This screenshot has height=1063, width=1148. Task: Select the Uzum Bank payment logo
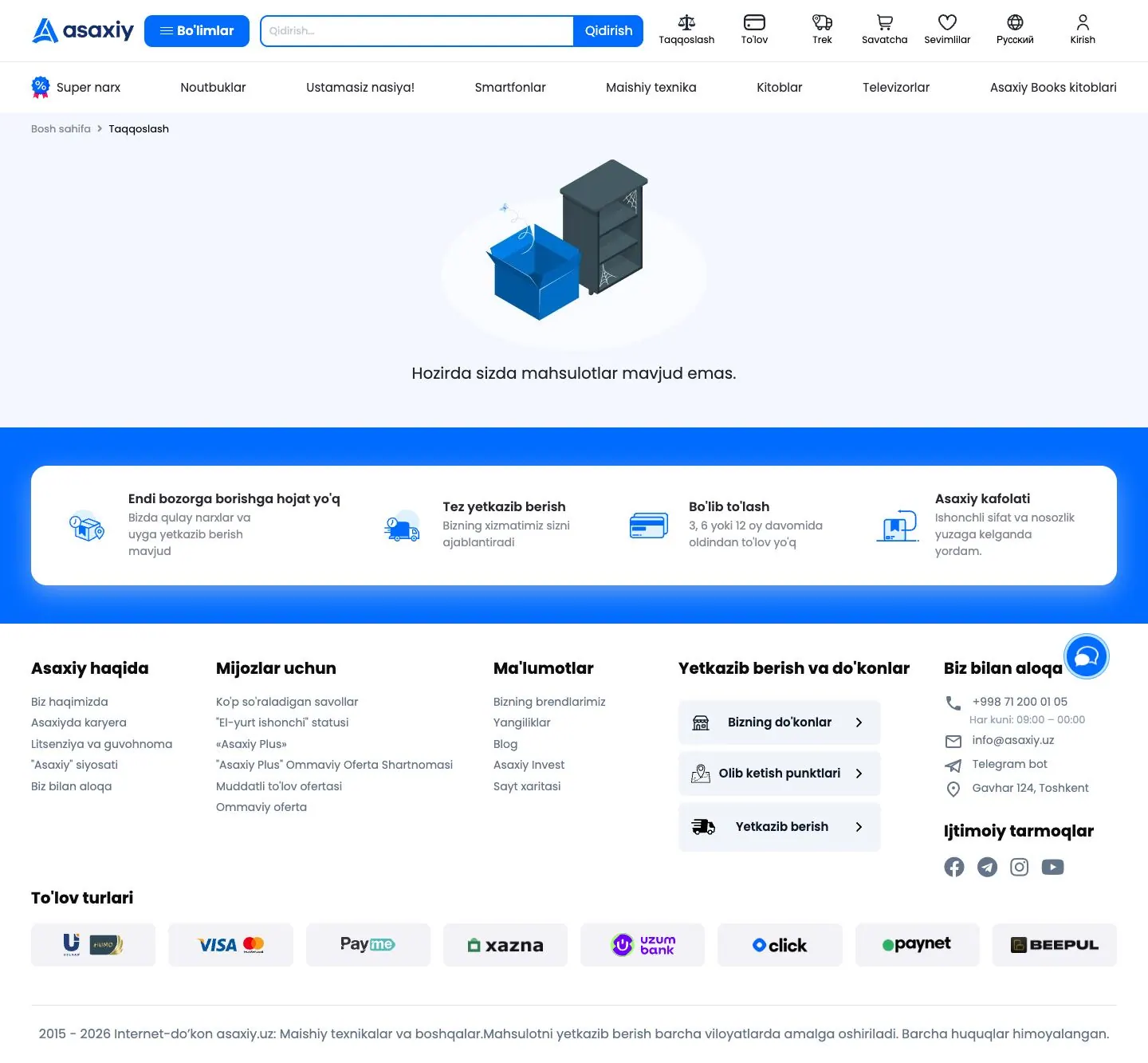point(643,945)
